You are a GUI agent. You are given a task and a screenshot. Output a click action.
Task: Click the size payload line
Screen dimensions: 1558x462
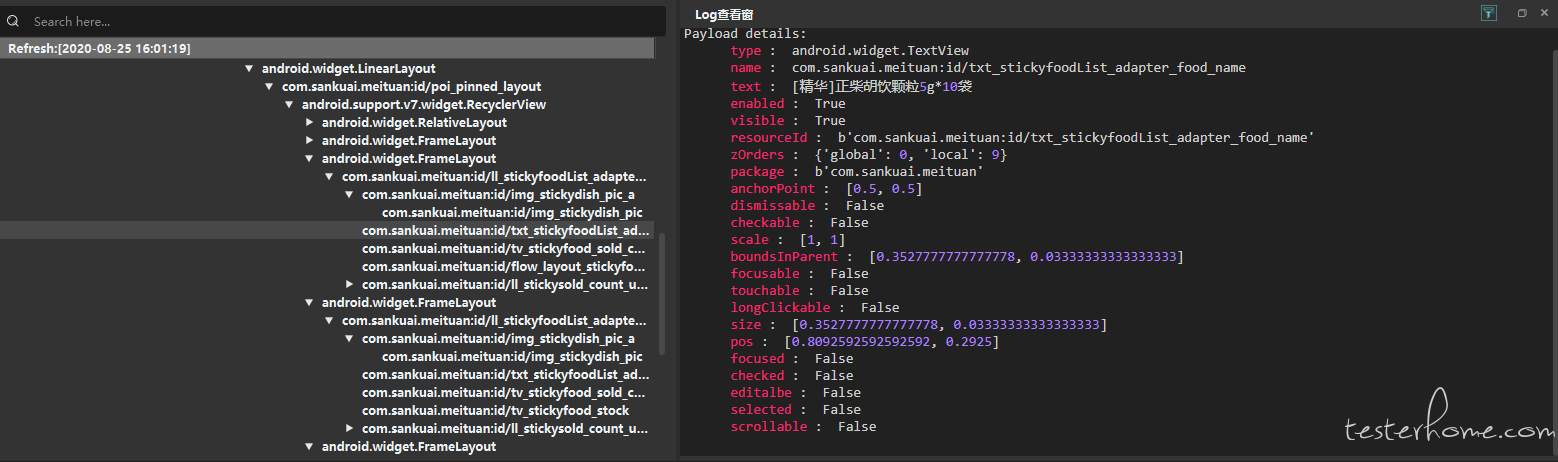[x=918, y=325]
